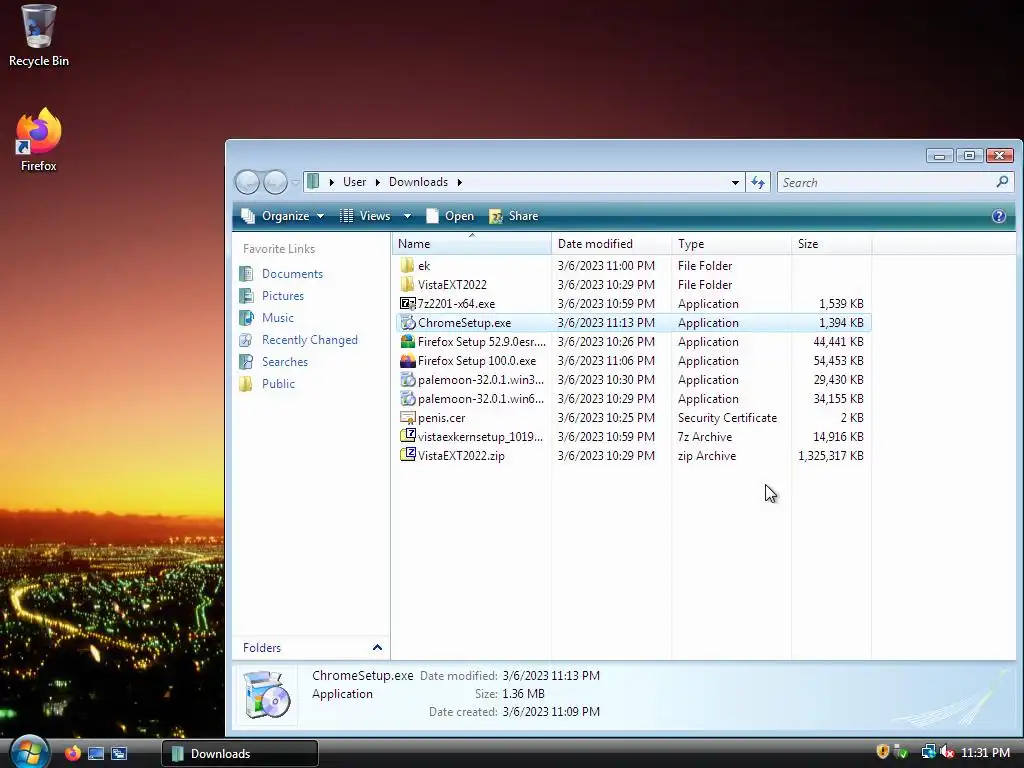This screenshot has width=1024, height=768.
Task: Sort by Date modified column header
Action: (611, 244)
